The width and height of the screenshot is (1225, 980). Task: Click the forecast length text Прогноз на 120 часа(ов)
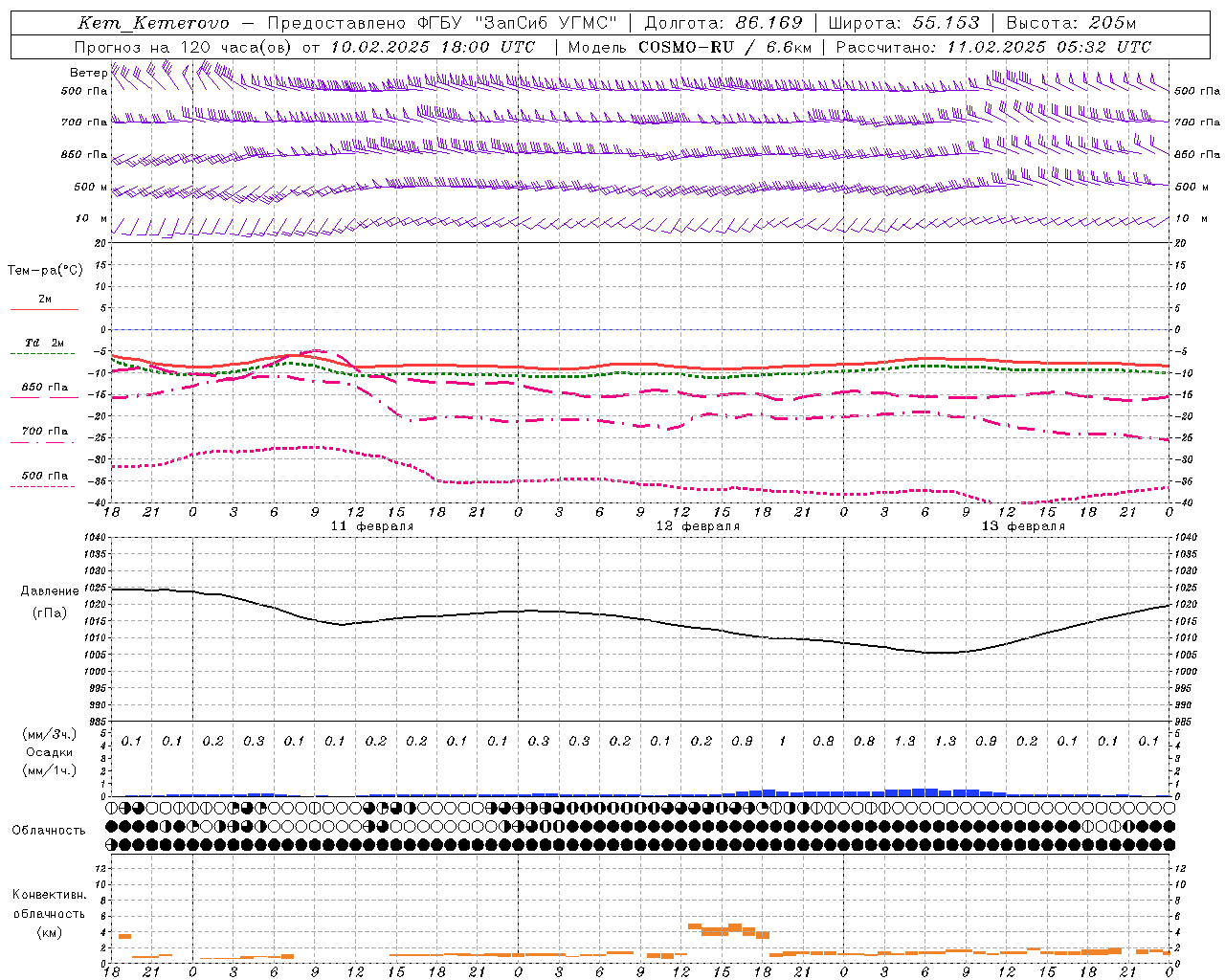click(x=184, y=47)
